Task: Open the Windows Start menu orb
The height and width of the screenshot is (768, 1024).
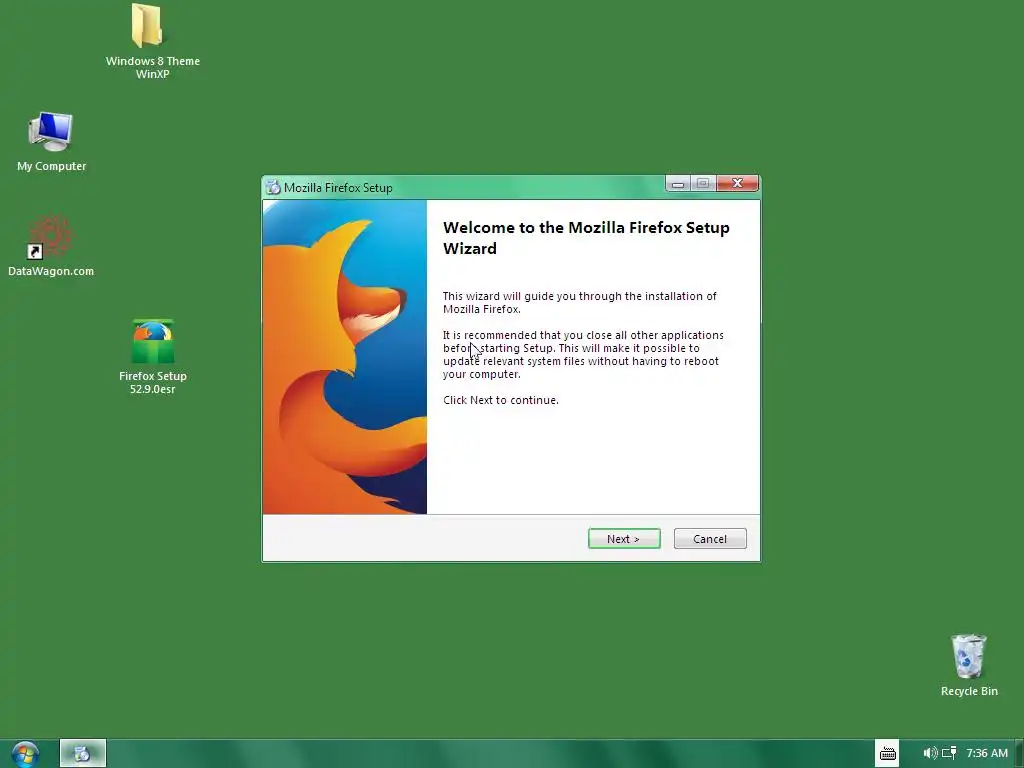Action: 25,754
